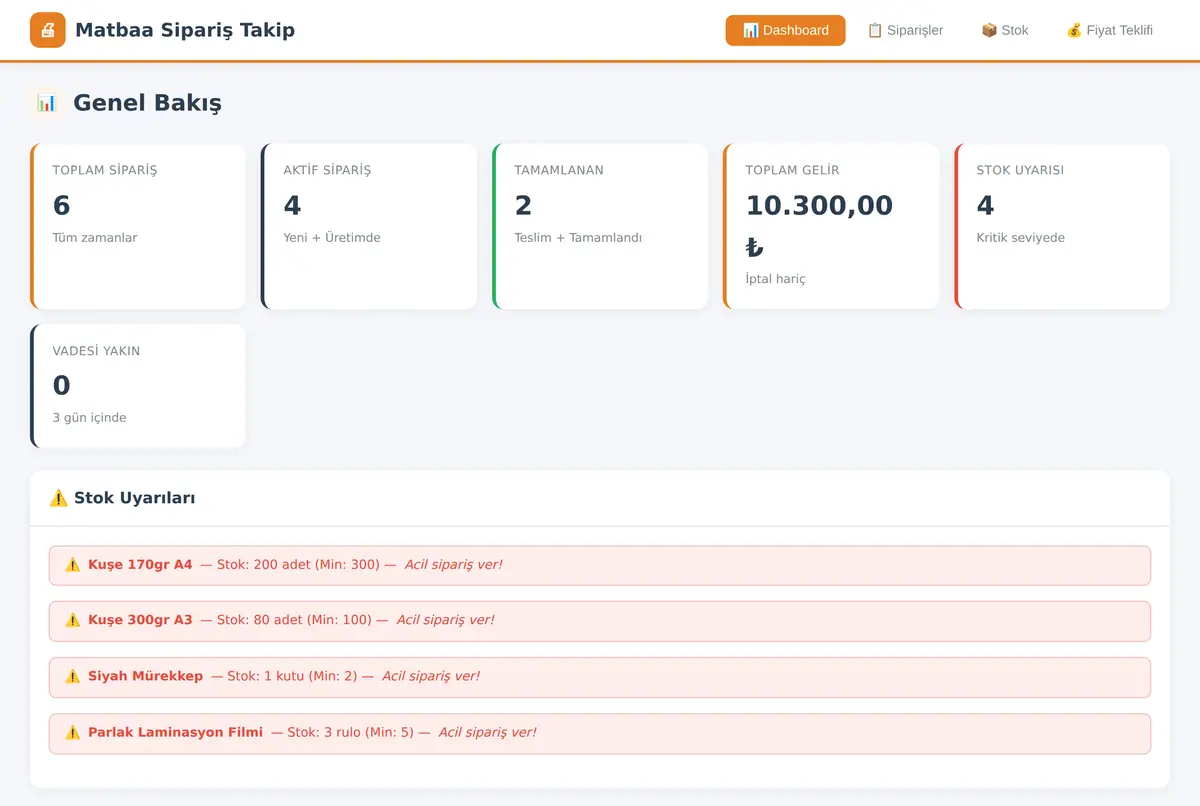Image resolution: width=1200 pixels, height=806 pixels.
Task: Click 'Stok: 3 rulo (Min: 5)' text
Action: (350, 732)
